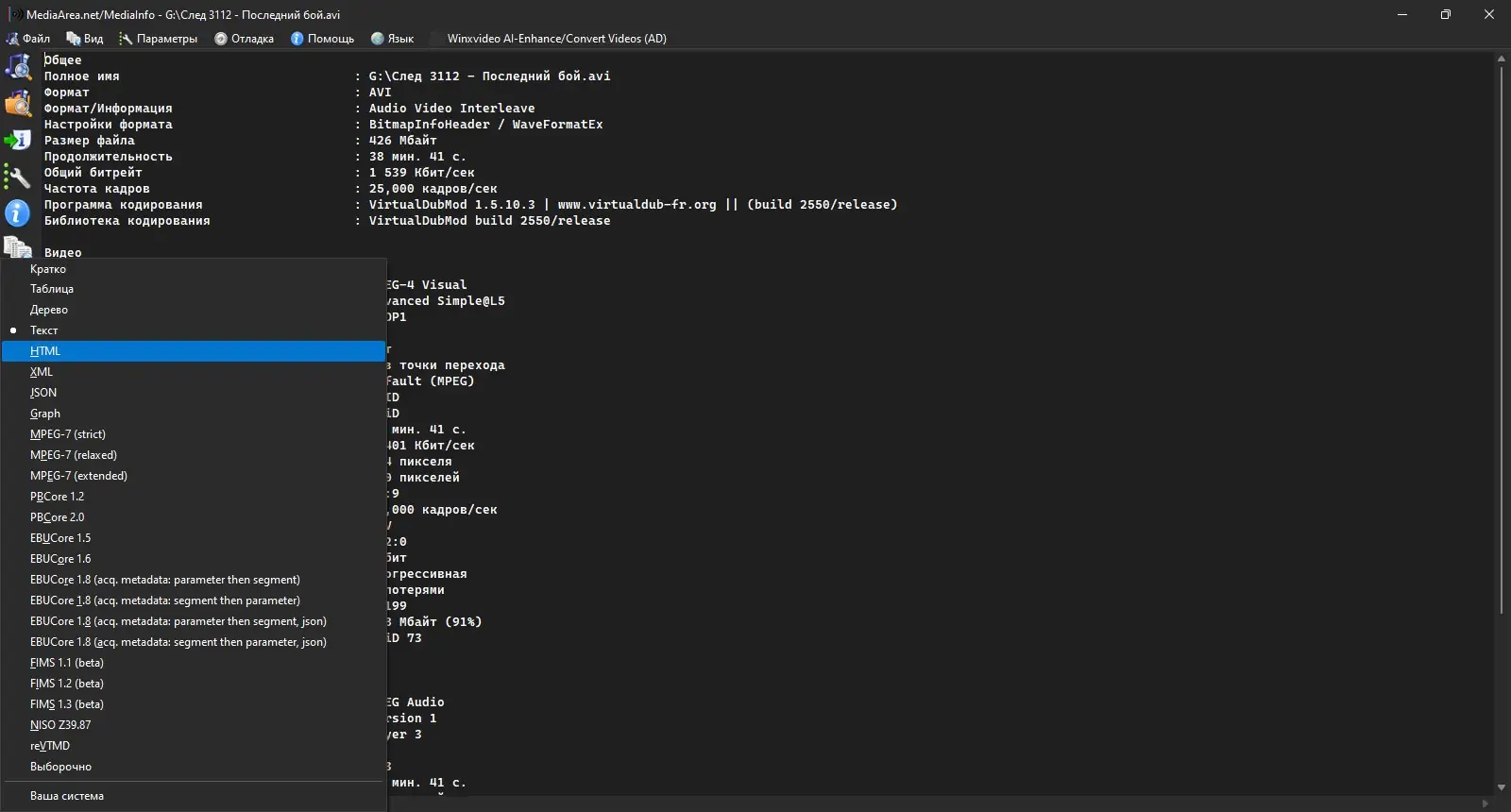1511x812 pixels.
Task: Click the vertical scrollbar down arrow
Action: pos(1502,787)
